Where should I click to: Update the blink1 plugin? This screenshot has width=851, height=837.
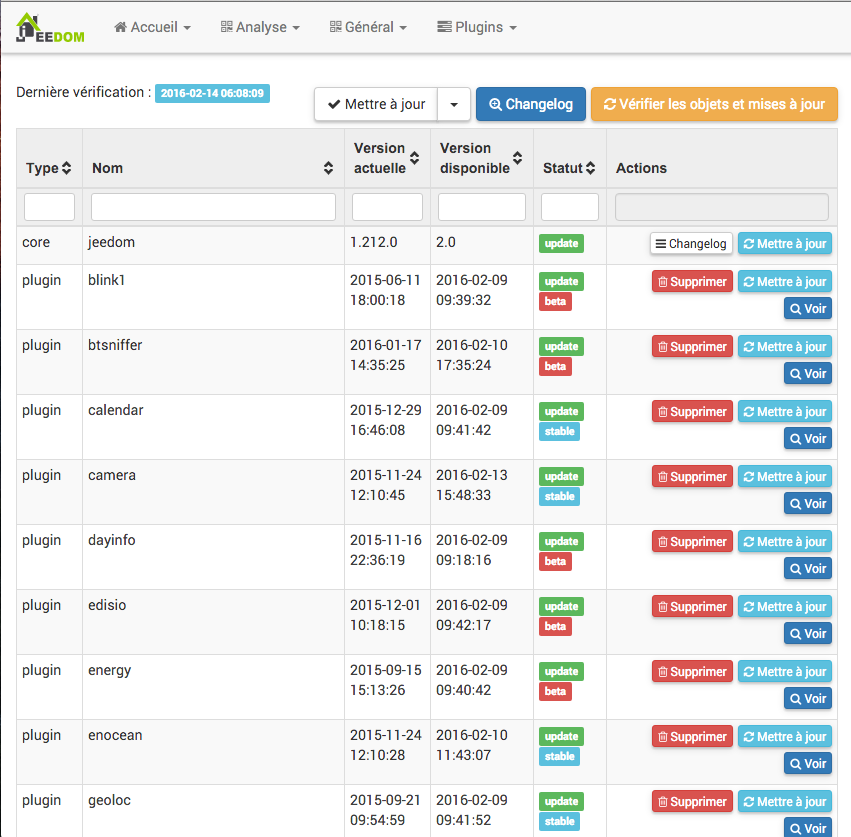(x=785, y=282)
